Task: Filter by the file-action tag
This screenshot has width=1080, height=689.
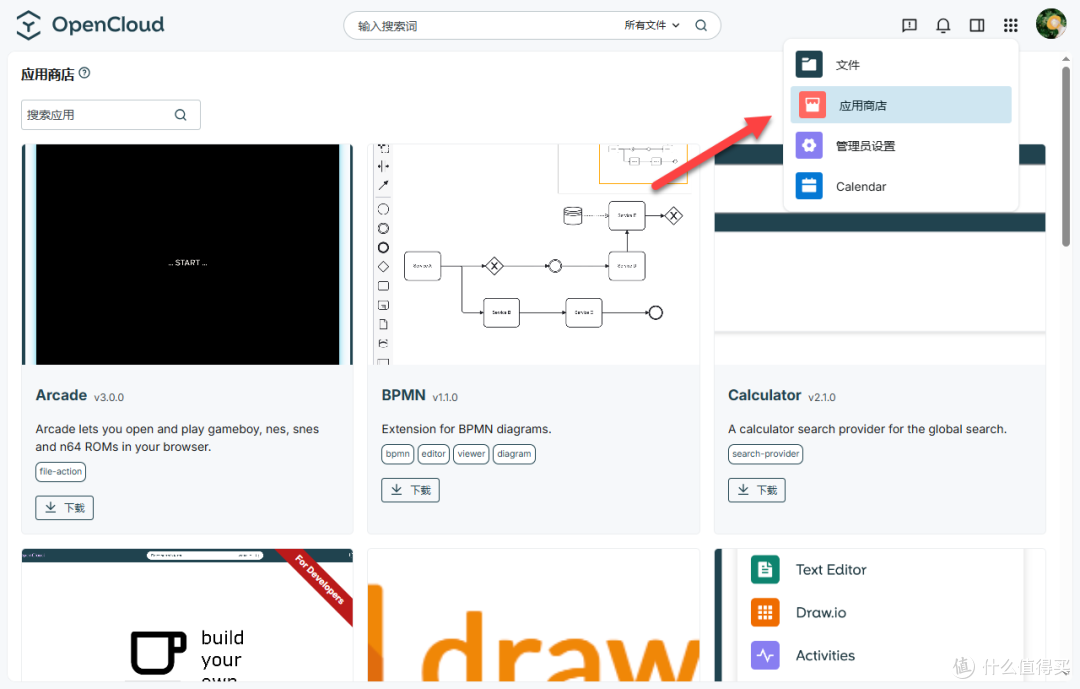Action: (61, 472)
